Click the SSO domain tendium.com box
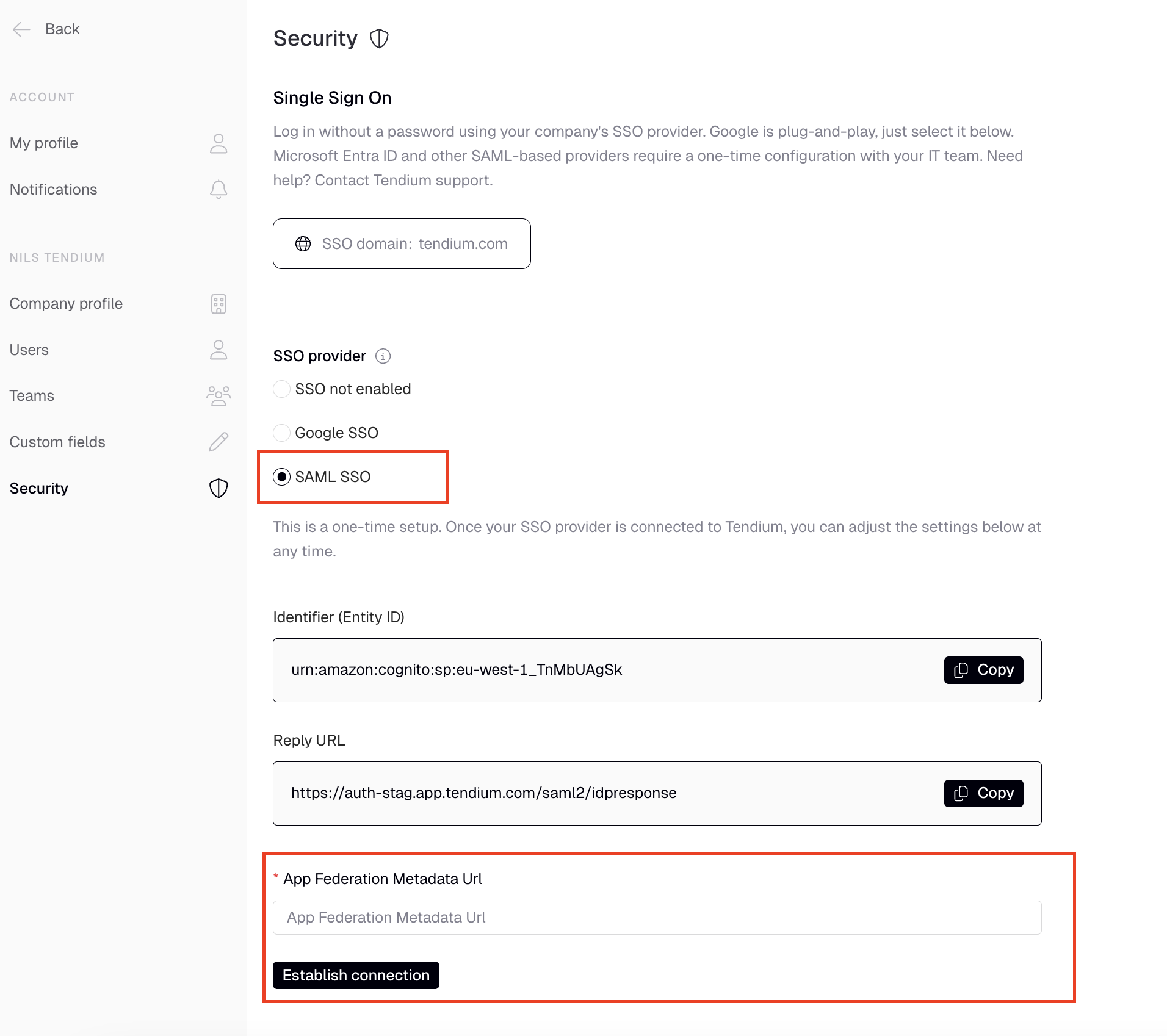Viewport: 1167px width, 1036px height. coord(402,243)
